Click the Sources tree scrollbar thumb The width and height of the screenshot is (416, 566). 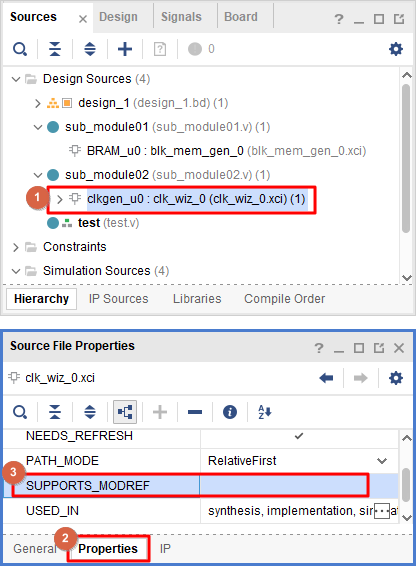point(406,158)
